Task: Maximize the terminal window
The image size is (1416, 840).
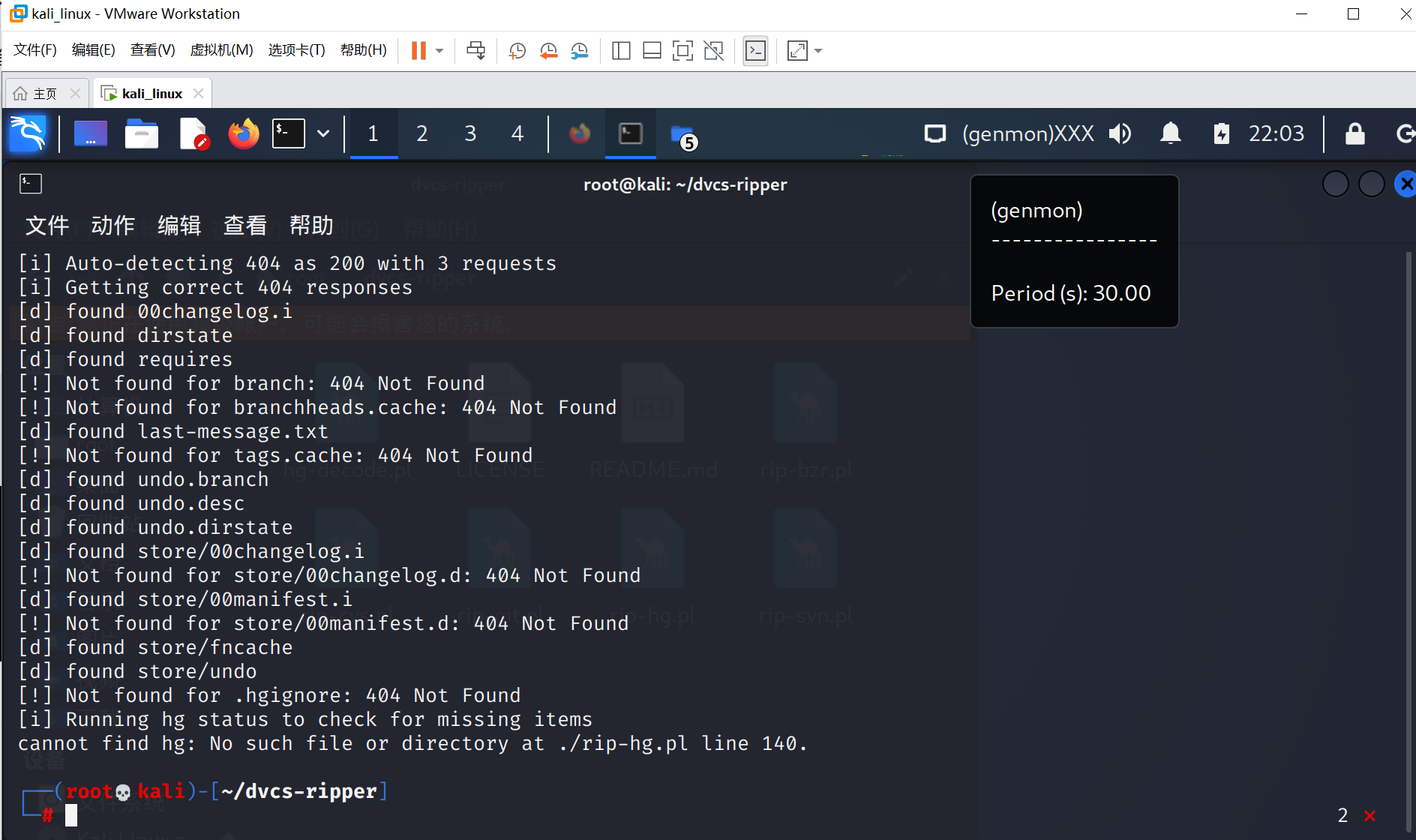Action: 1372,184
